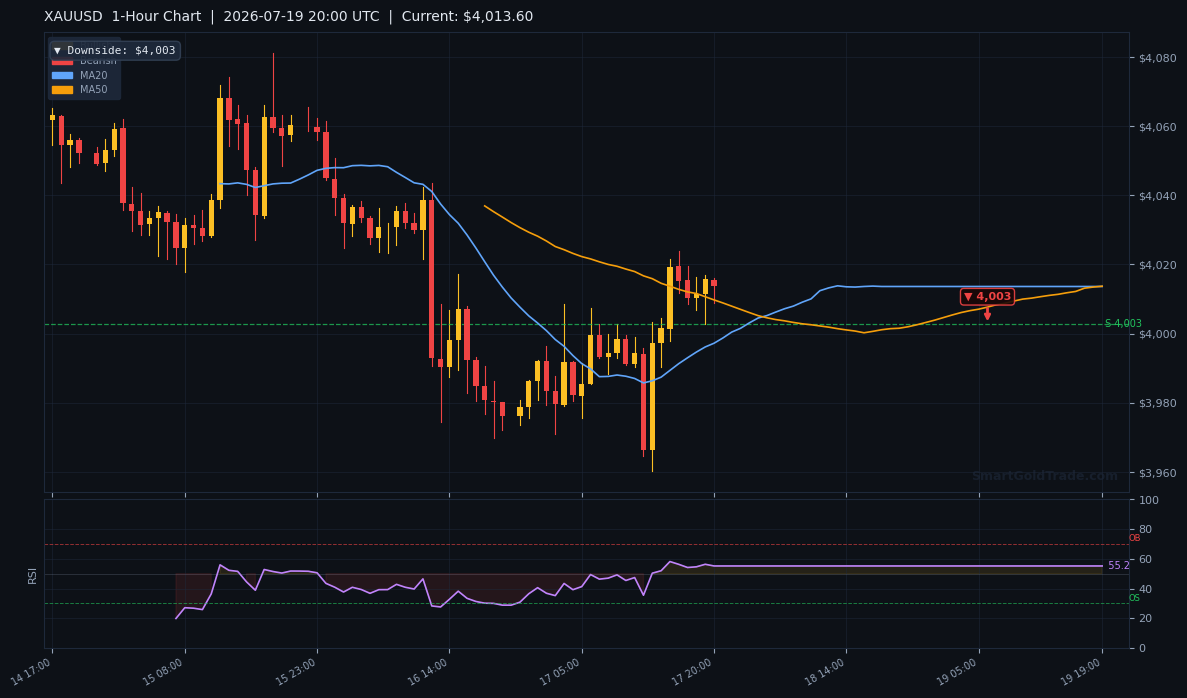Image resolution: width=1187 pixels, height=698 pixels.
Task: Click the 16 14:00 time axis label
Action: pos(428,672)
